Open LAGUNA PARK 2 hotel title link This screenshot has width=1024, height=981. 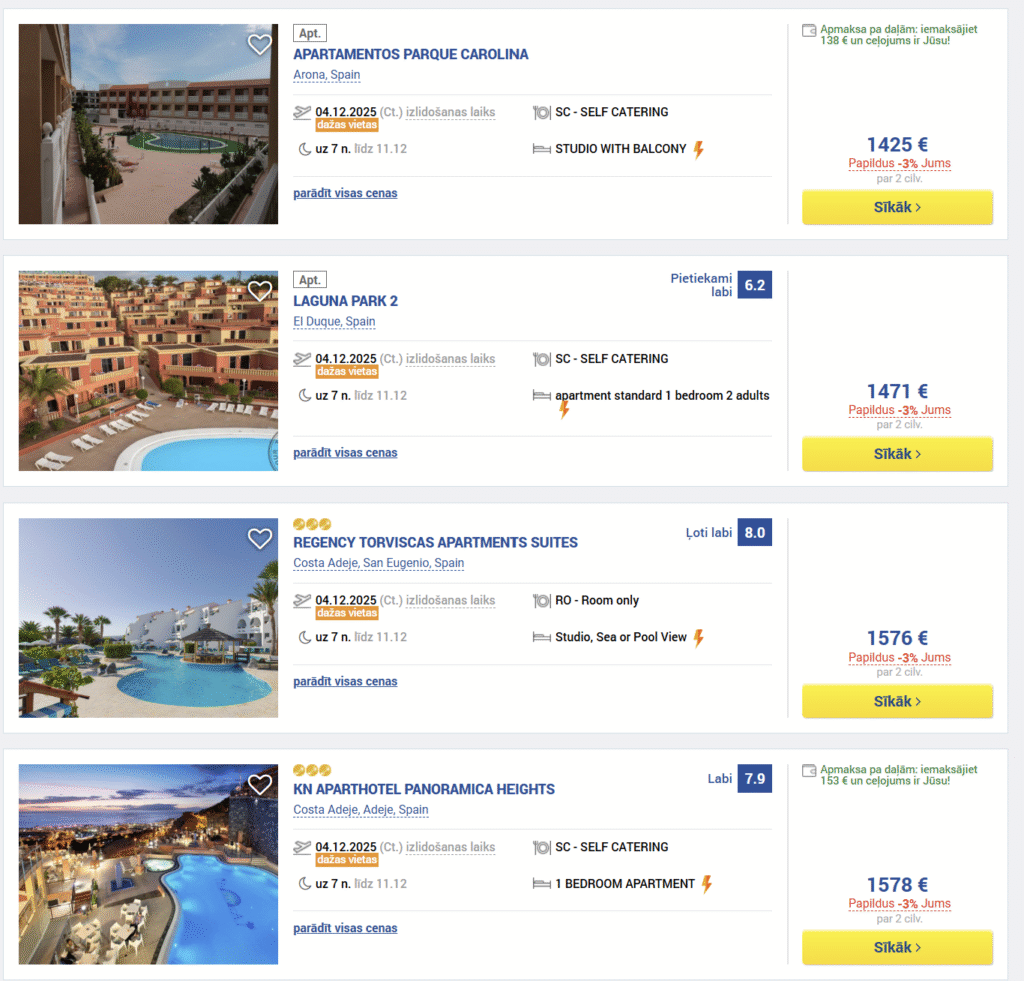tap(346, 301)
